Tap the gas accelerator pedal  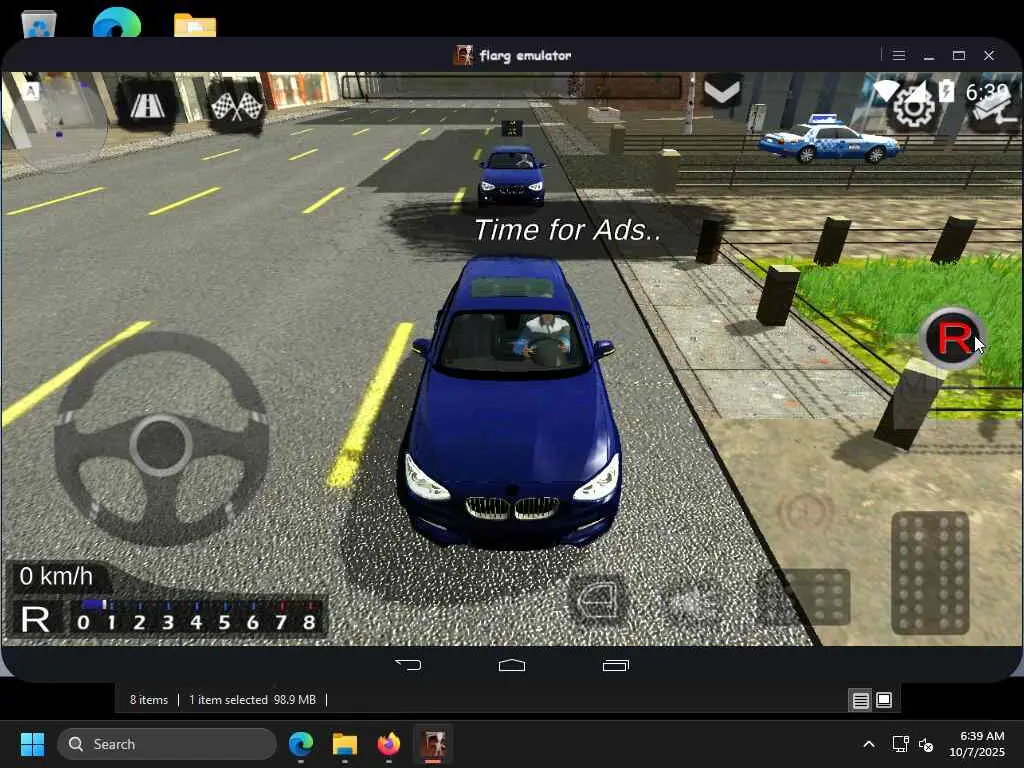coord(930,573)
